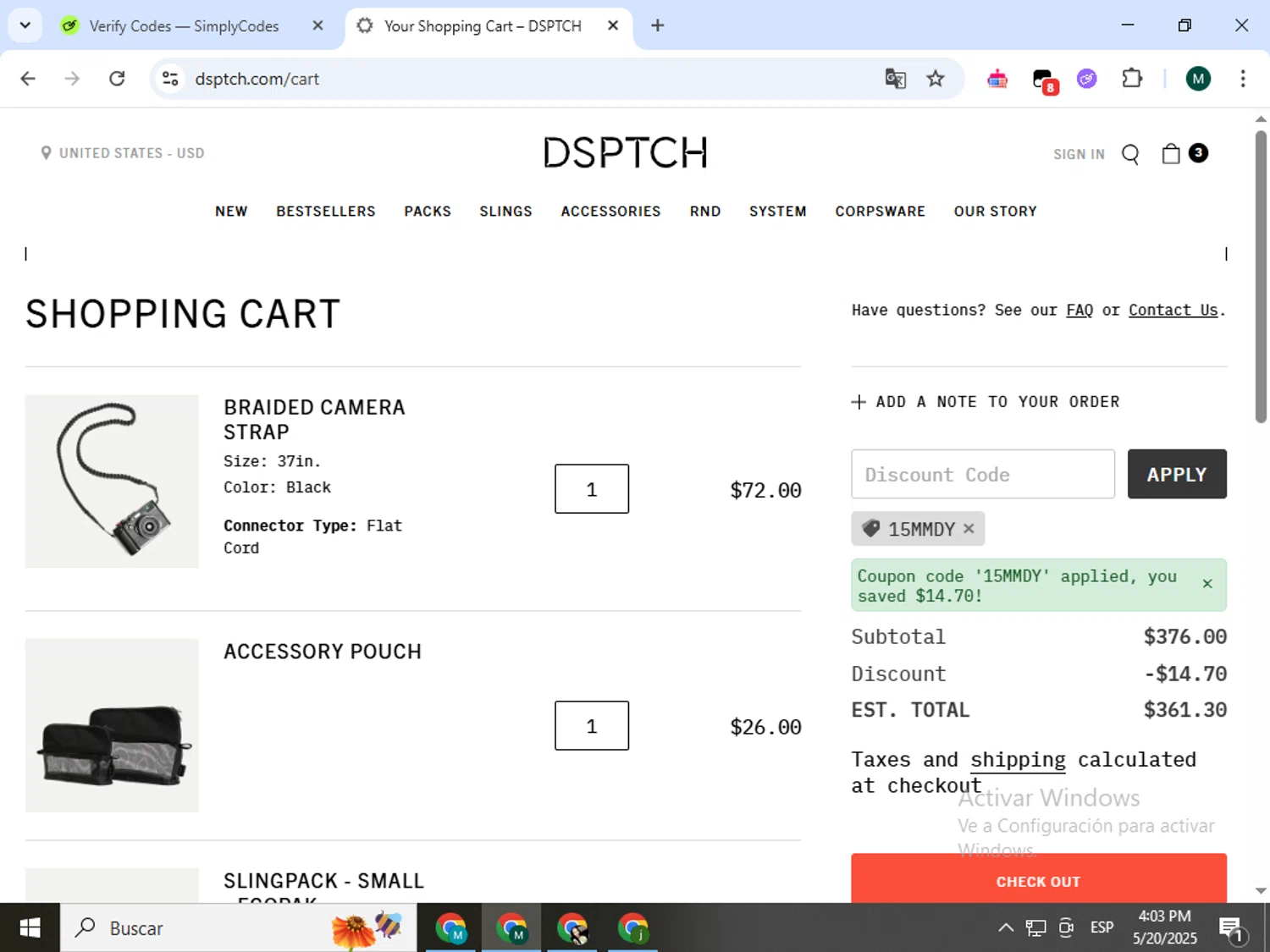This screenshot has height=952, width=1270.
Task: Open the shopping bag cart icon
Action: point(1171,153)
